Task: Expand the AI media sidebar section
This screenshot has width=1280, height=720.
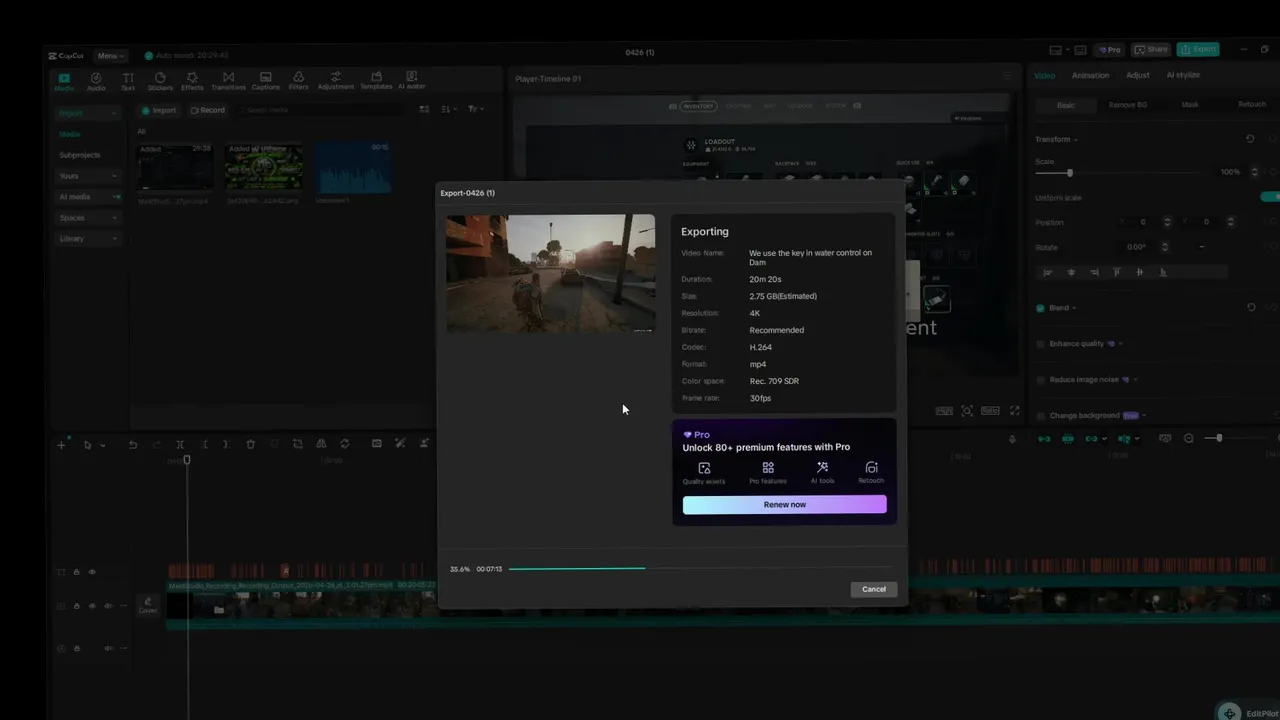Action: click(x=88, y=197)
